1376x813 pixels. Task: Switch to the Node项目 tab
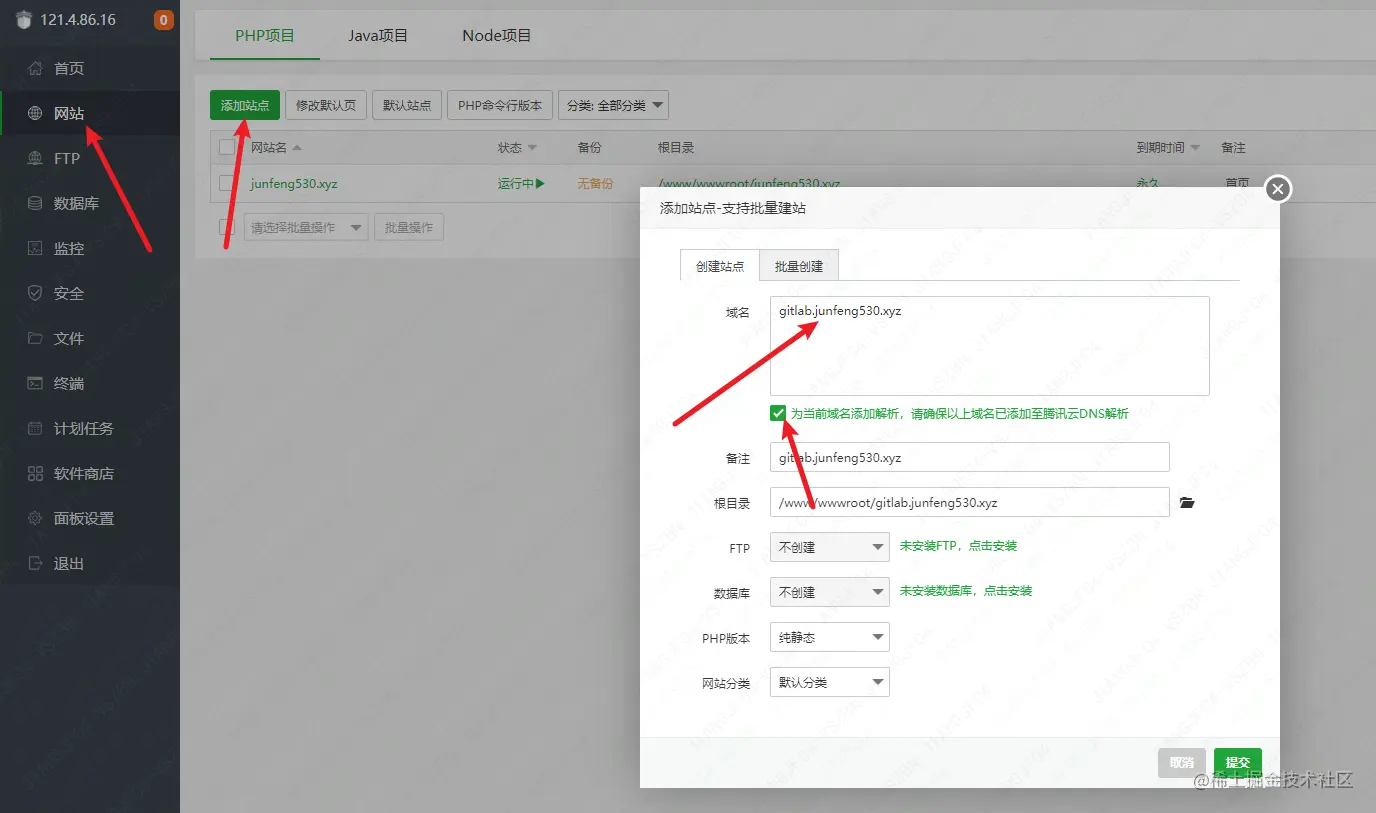[496, 36]
